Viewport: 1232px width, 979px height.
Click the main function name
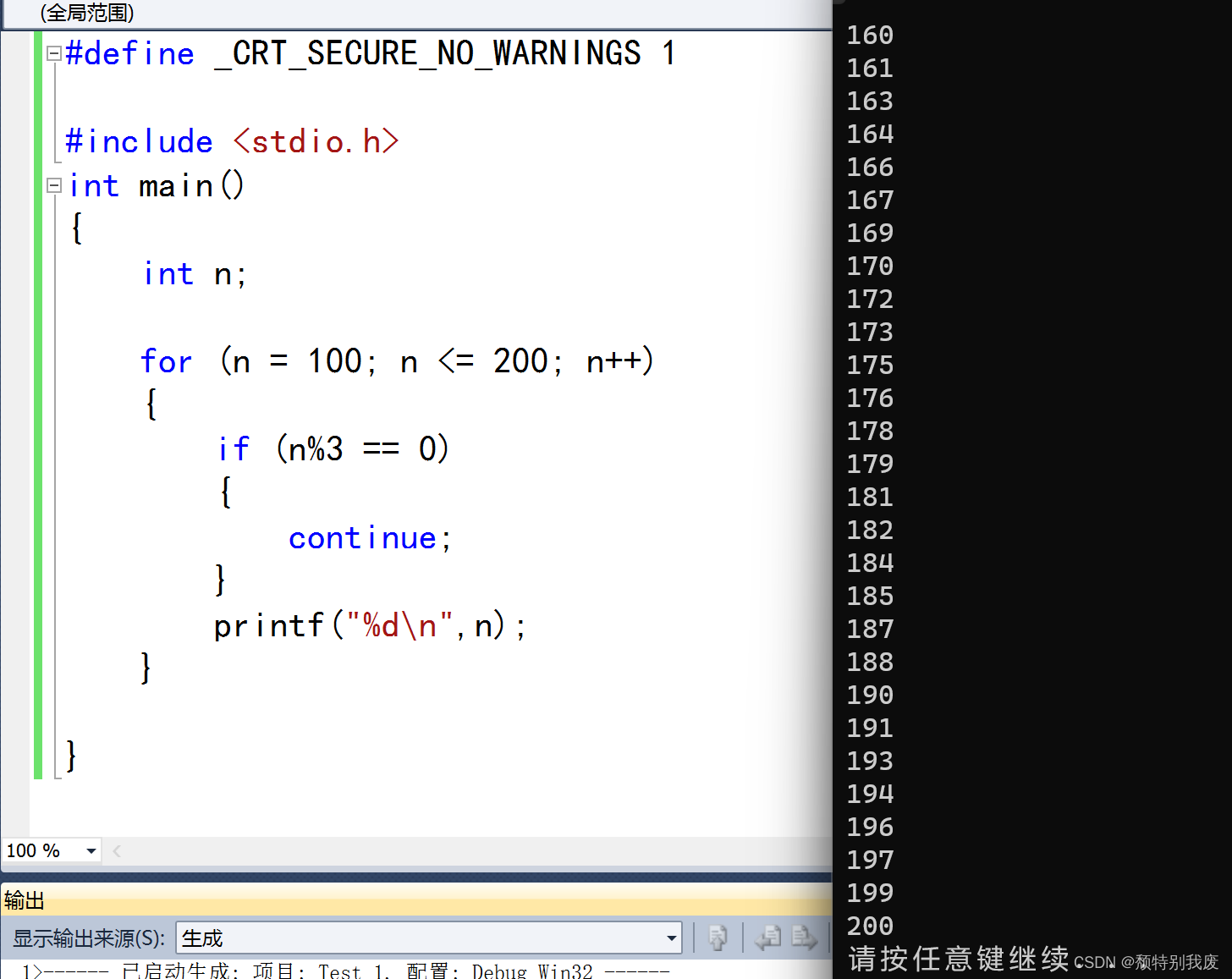coord(176,185)
